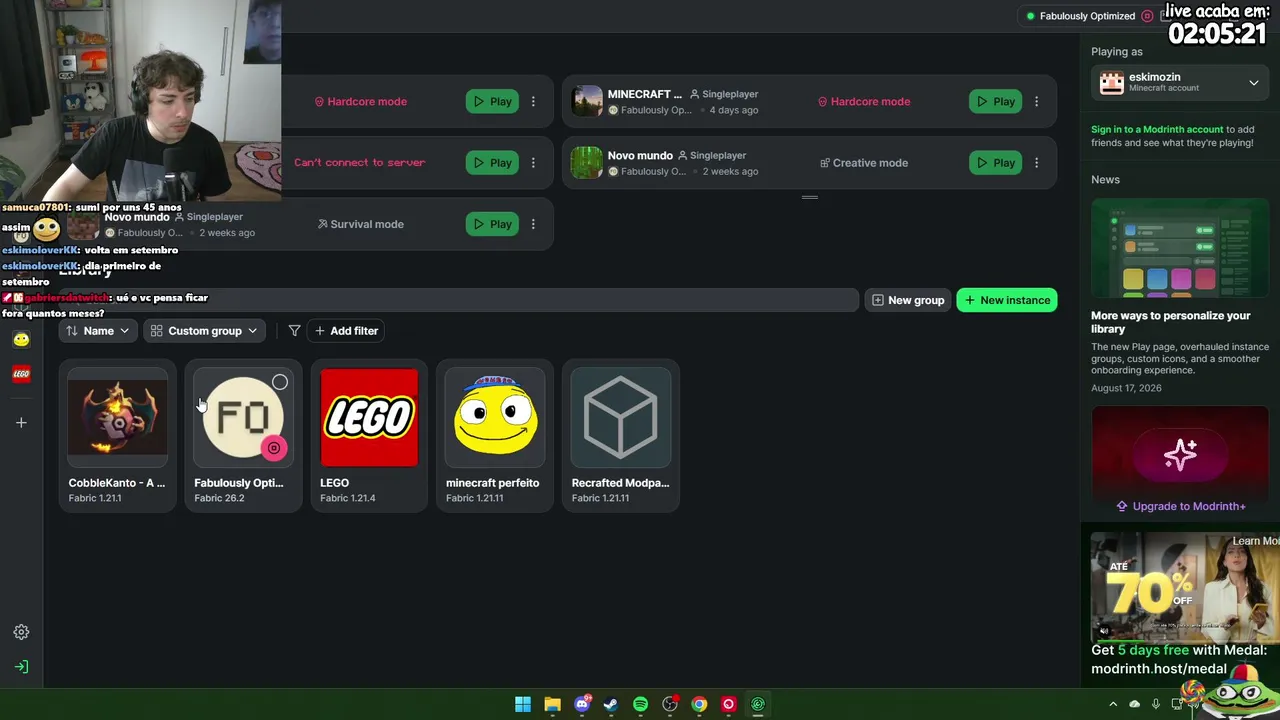Click Sign in to a Modrinth account

point(1157,129)
